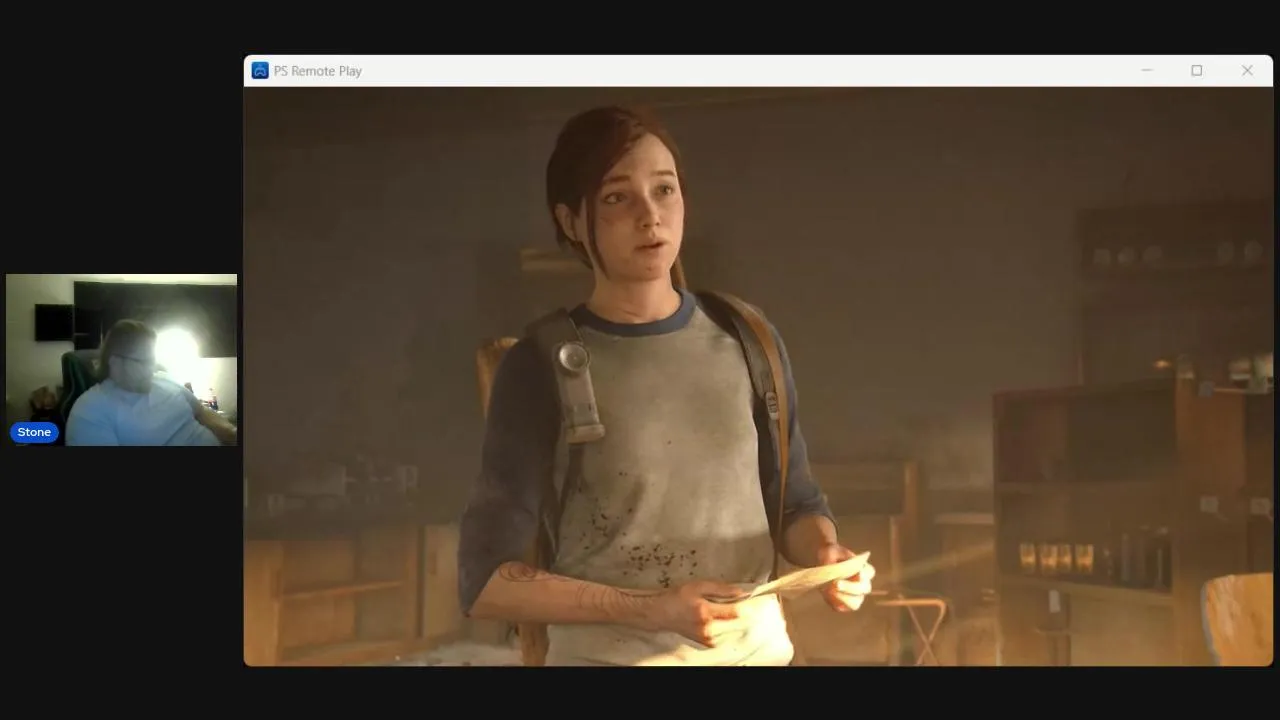Click the PS Remote Play app icon
The width and height of the screenshot is (1280, 720).
[x=260, y=71]
